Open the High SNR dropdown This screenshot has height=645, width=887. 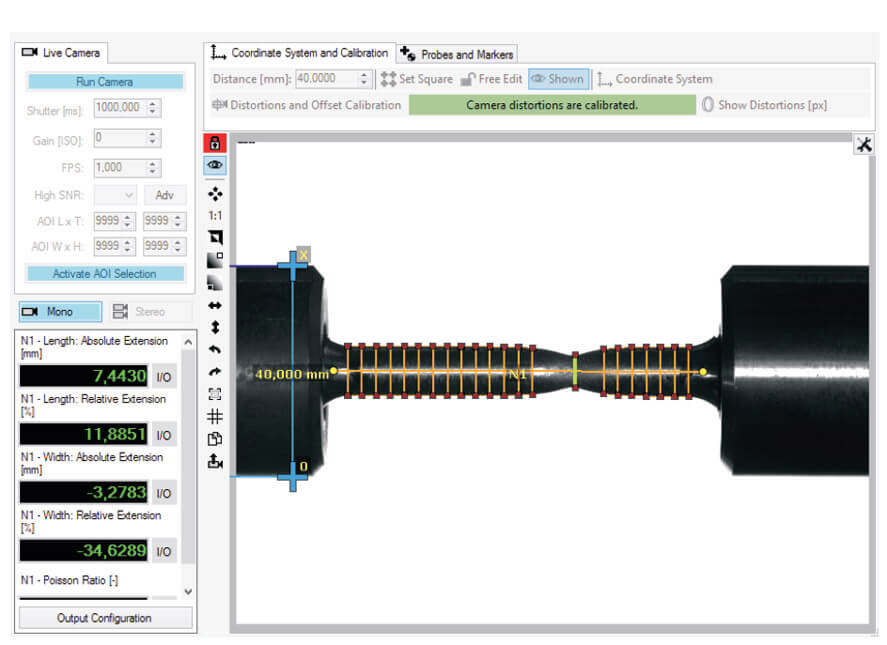click(x=115, y=195)
